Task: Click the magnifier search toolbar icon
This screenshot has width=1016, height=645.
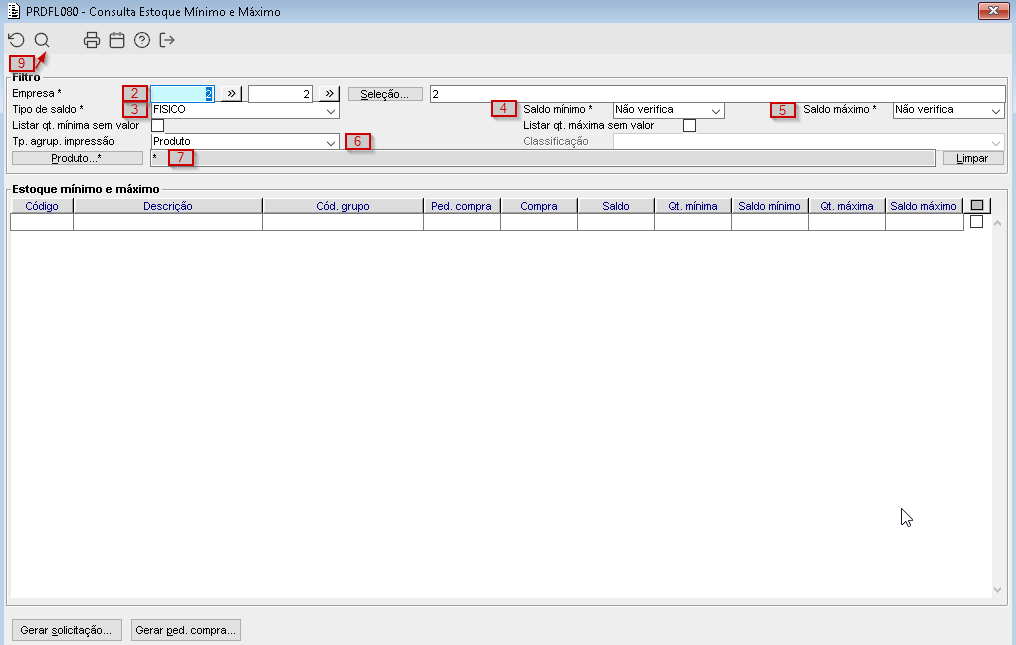Action: [42, 40]
